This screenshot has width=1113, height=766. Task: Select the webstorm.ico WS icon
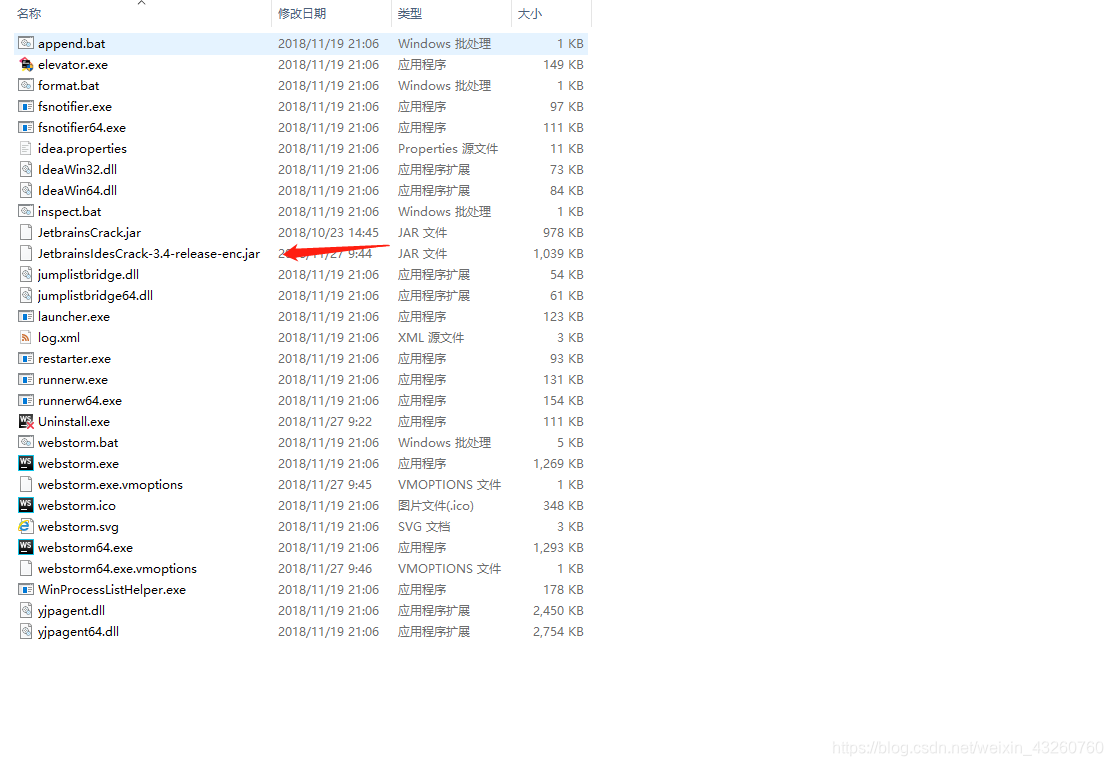click(26, 505)
